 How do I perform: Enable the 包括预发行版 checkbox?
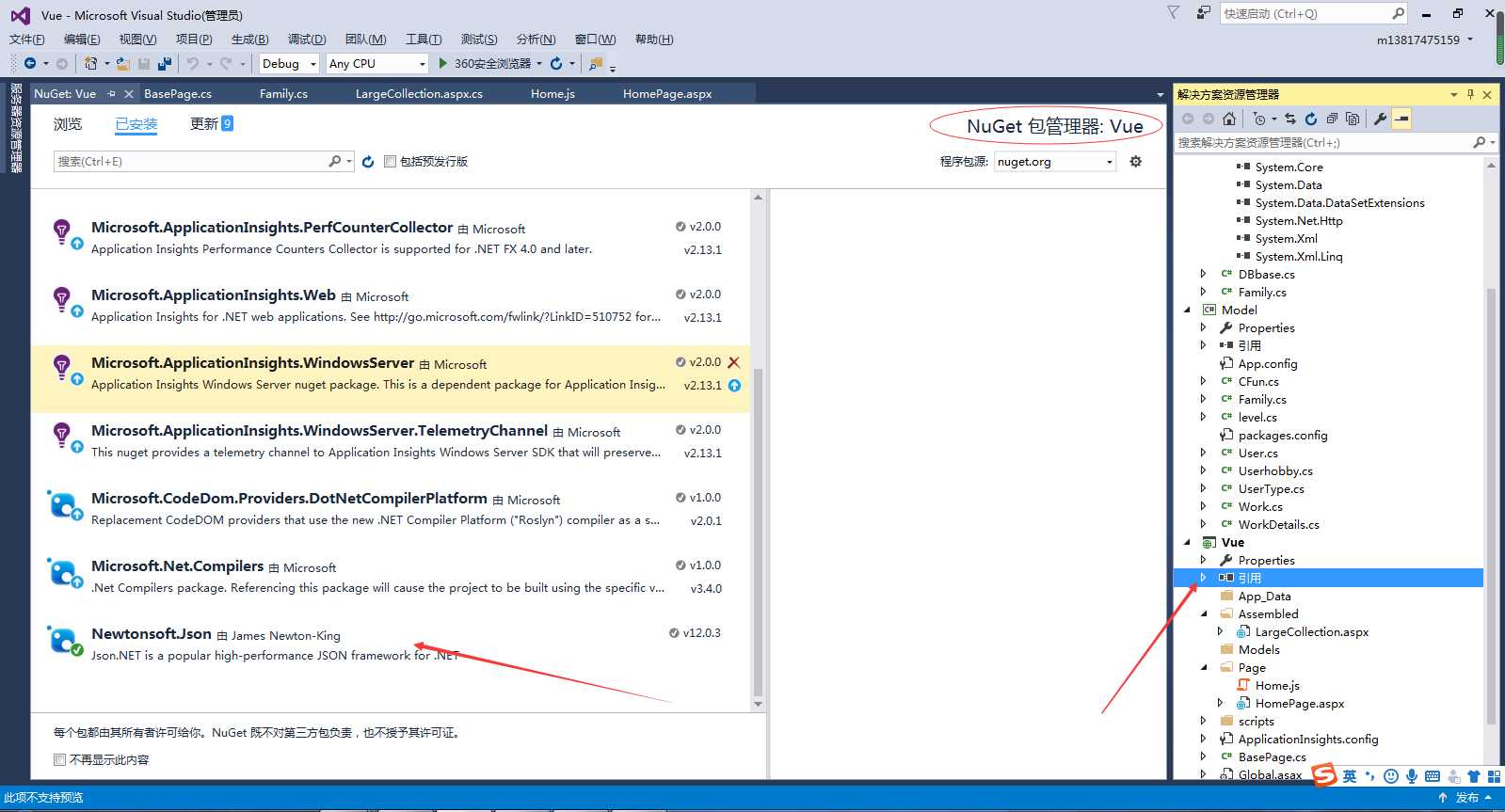pyautogui.click(x=390, y=162)
